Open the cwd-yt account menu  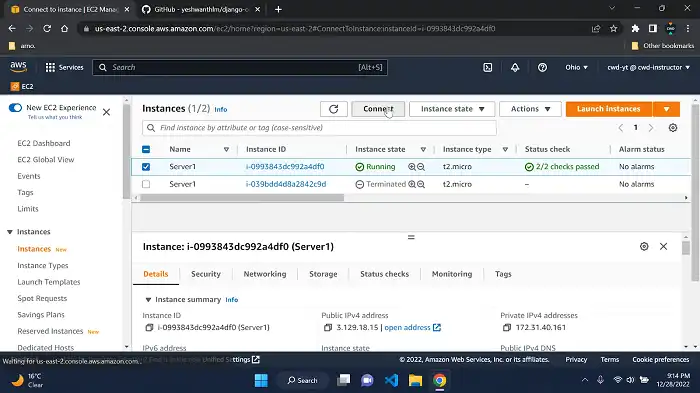[648, 67]
